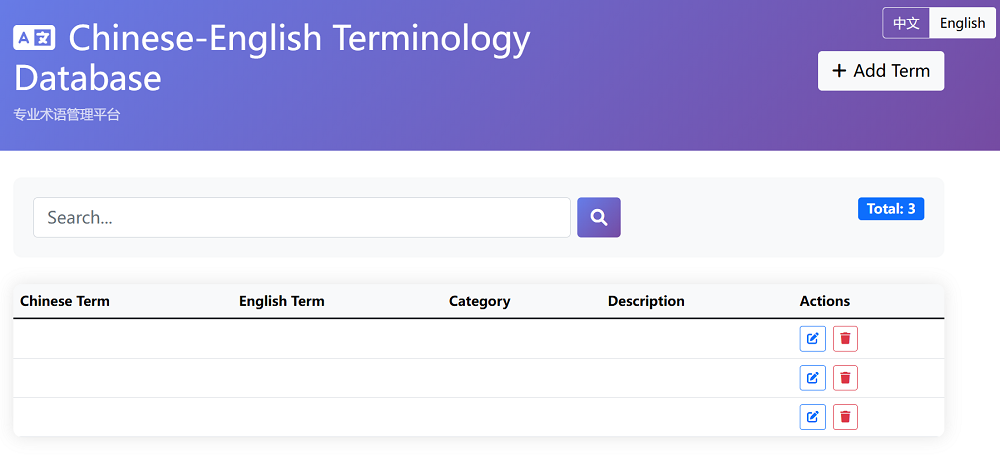The height and width of the screenshot is (456, 1000).
Task: Switch language to English
Action: (x=962, y=23)
